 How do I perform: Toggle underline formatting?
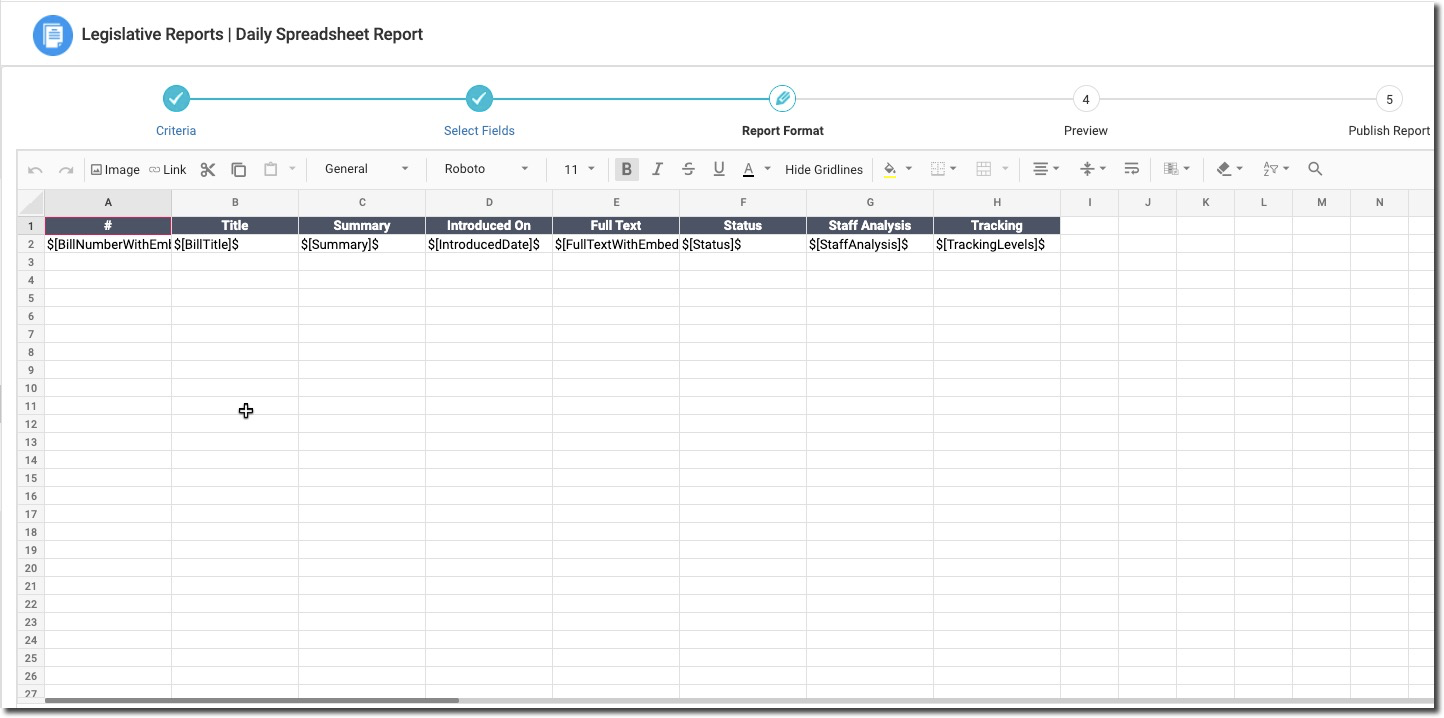pos(719,169)
